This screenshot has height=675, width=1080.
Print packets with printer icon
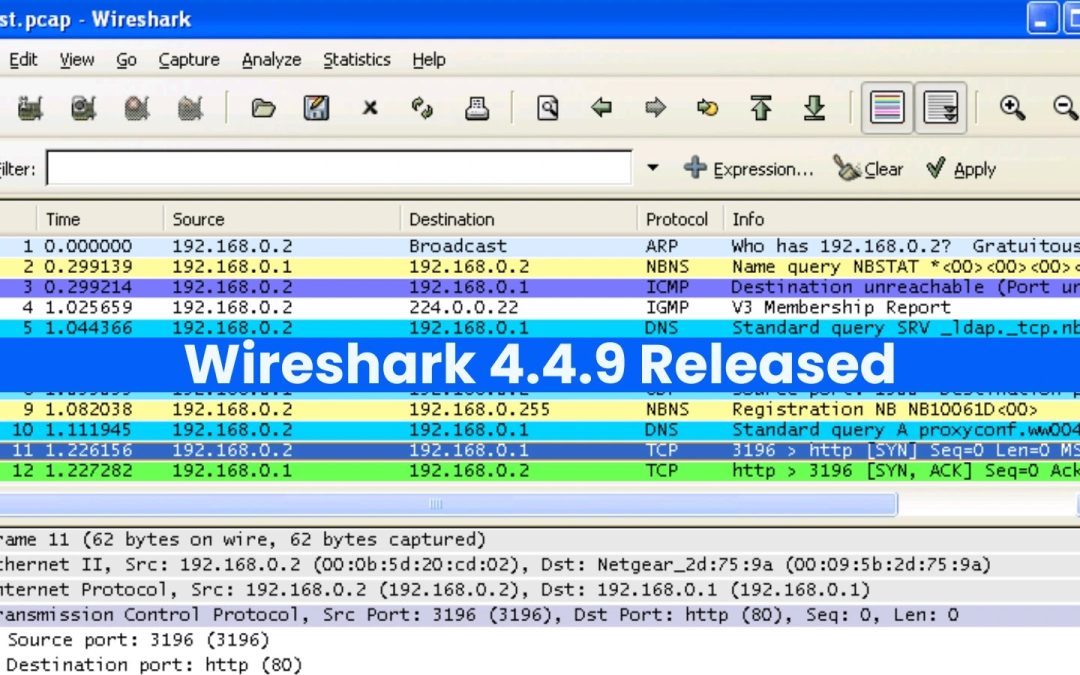tap(477, 107)
